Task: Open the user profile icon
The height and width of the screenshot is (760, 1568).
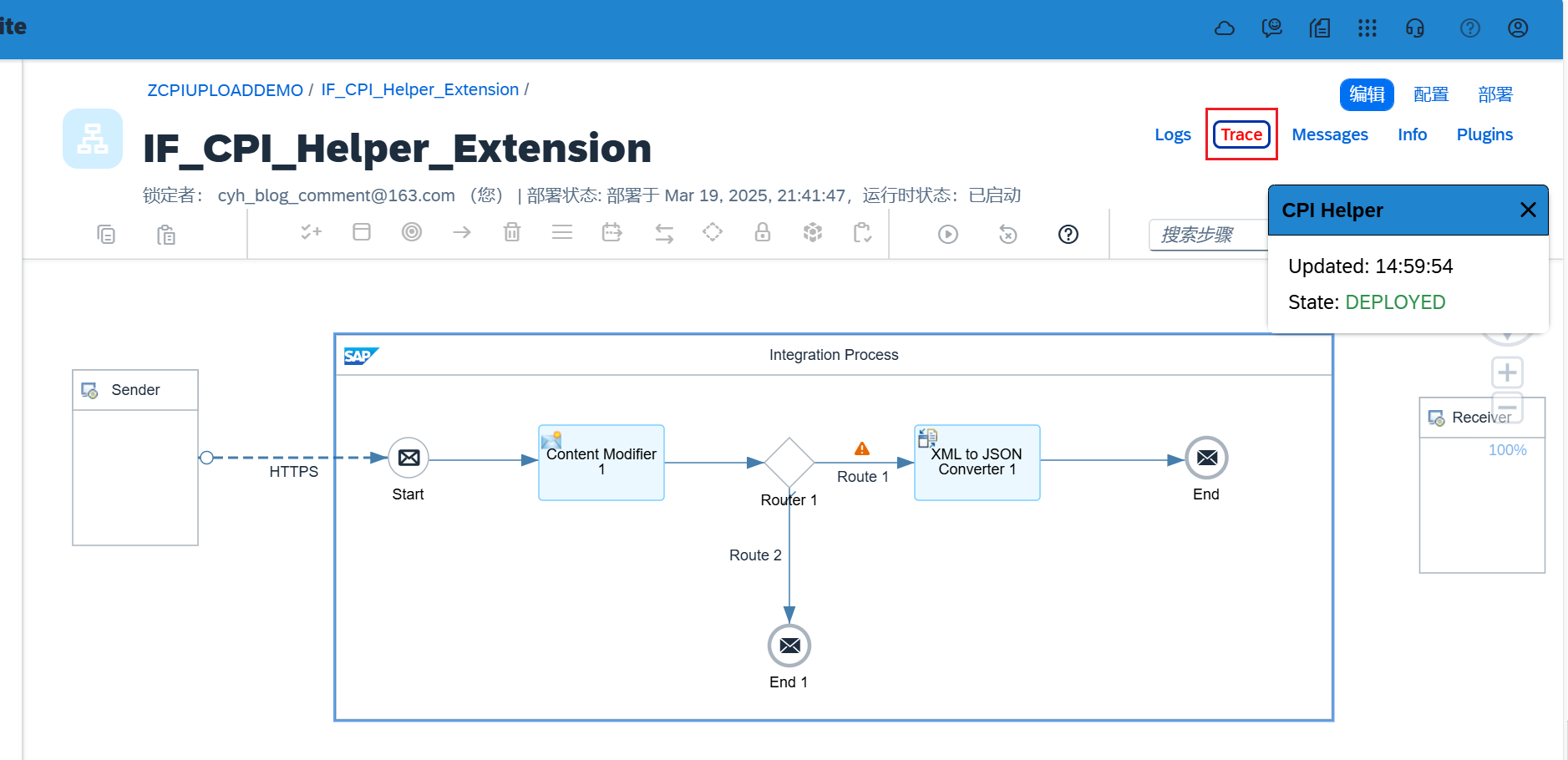Action: 1517,28
